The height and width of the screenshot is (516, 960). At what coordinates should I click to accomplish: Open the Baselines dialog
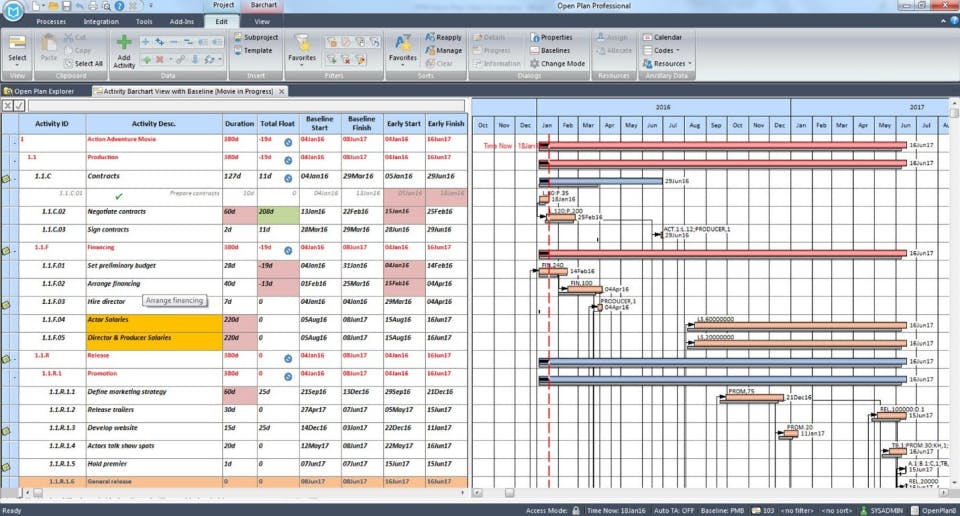[x=550, y=50]
